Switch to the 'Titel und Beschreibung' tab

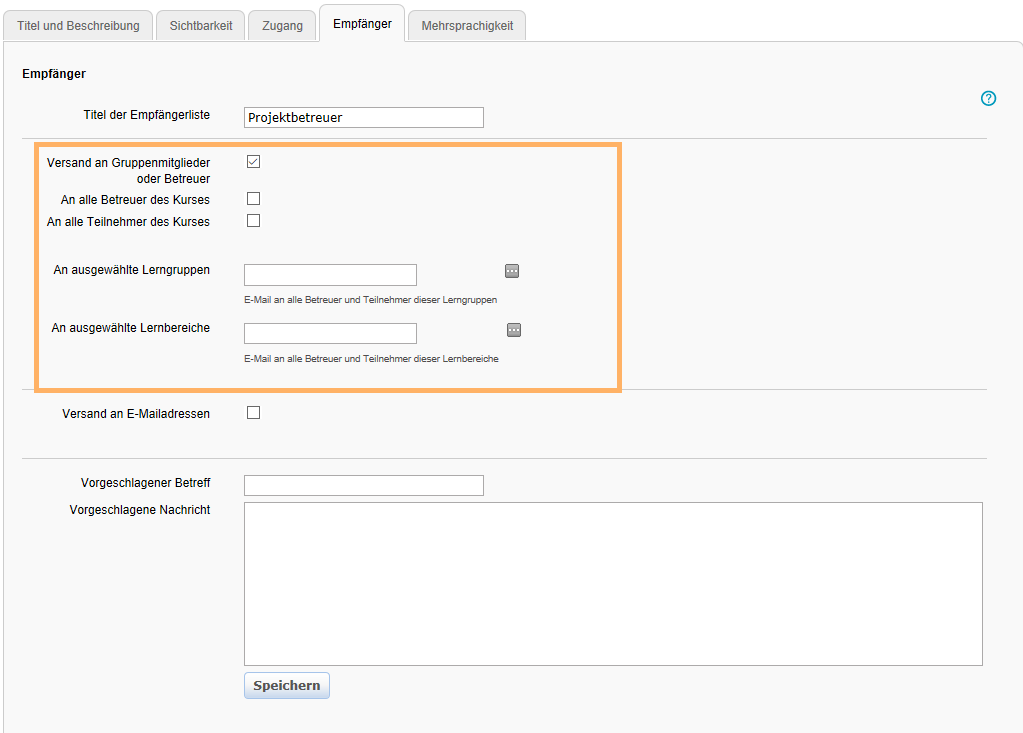(78, 26)
